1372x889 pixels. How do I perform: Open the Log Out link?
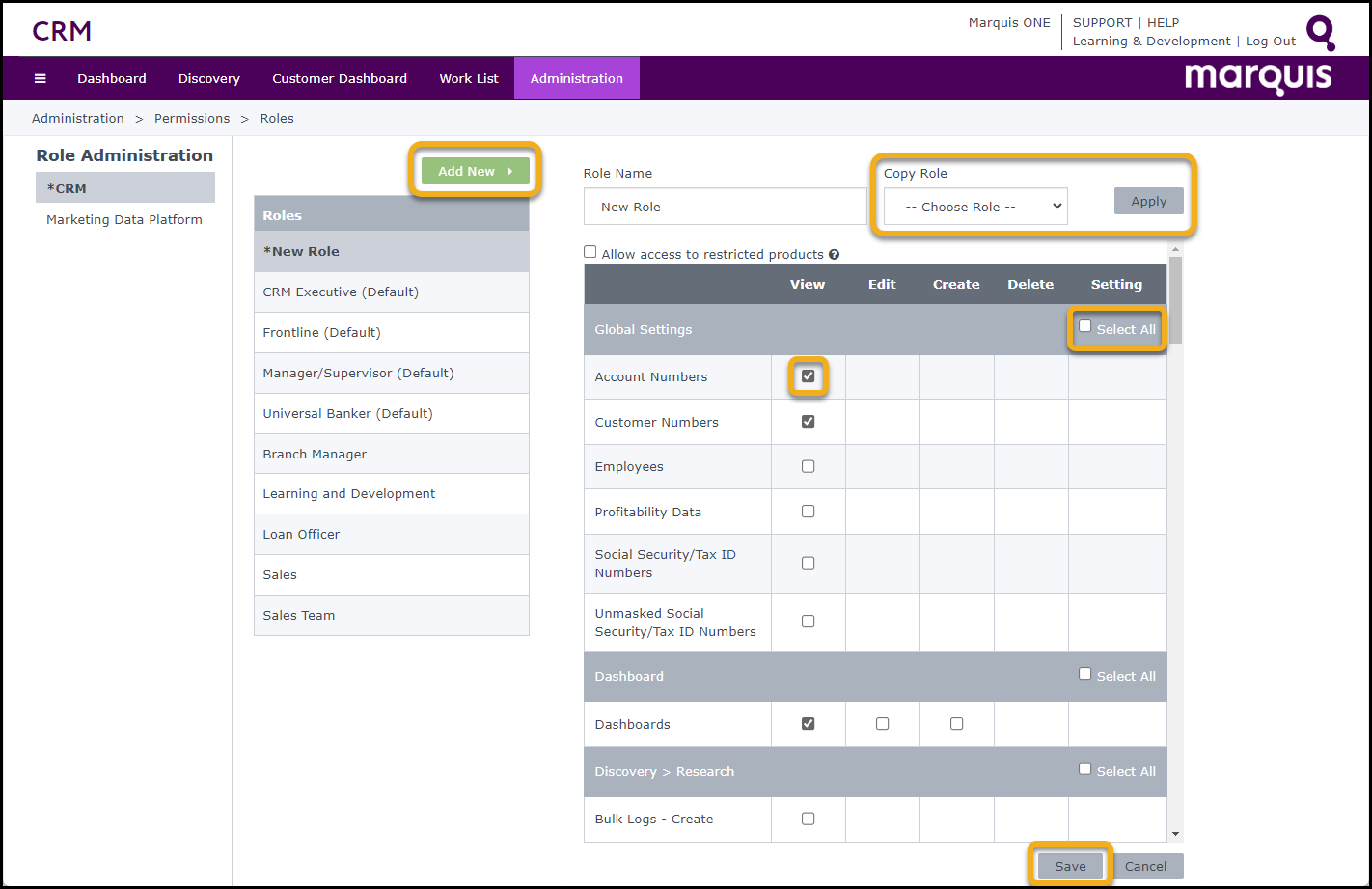1270,42
